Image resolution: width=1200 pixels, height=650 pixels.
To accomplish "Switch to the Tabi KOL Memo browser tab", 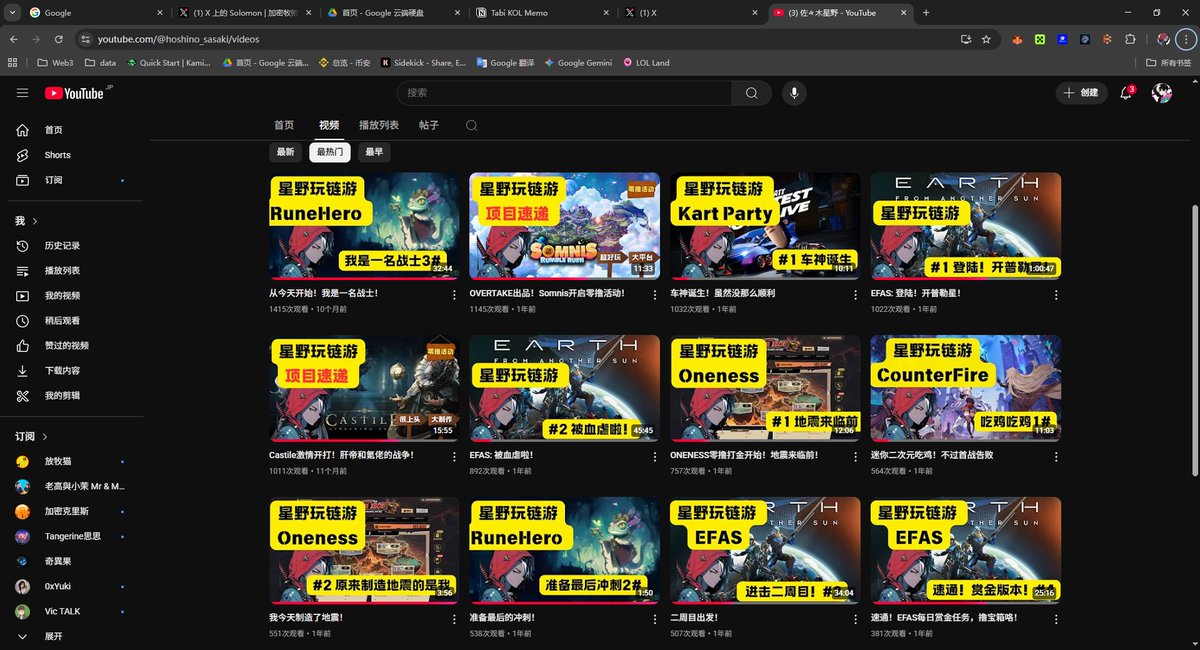I will [x=542, y=12].
